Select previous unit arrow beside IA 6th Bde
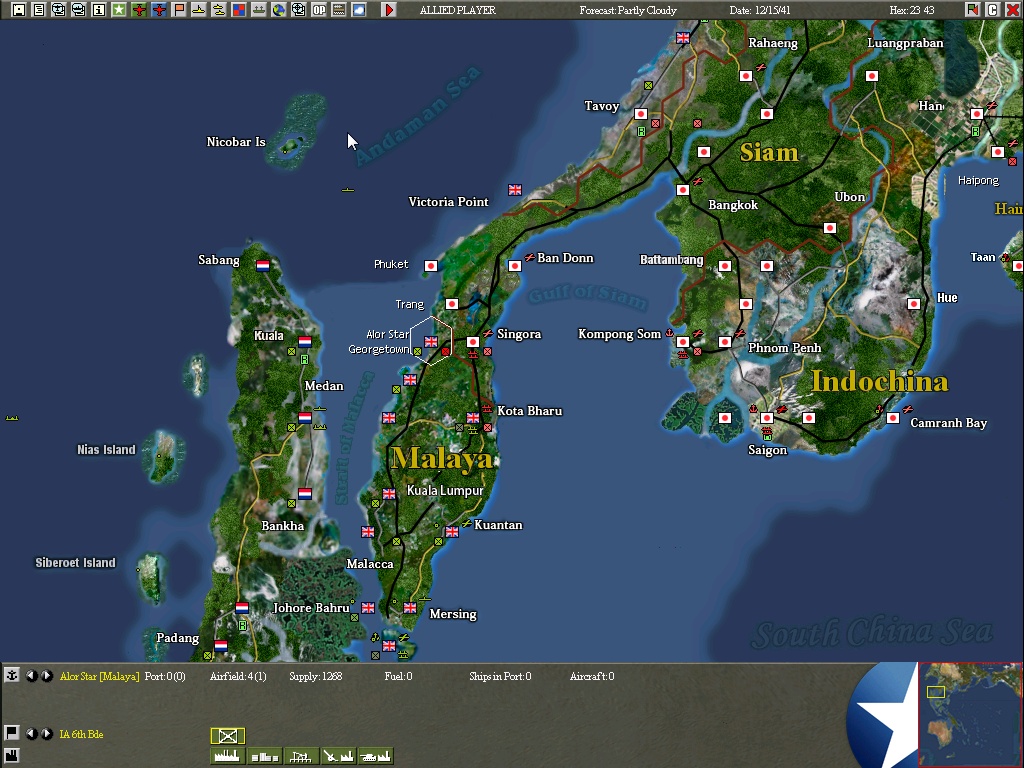This screenshot has width=1024, height=768. (x=31, y=733)
